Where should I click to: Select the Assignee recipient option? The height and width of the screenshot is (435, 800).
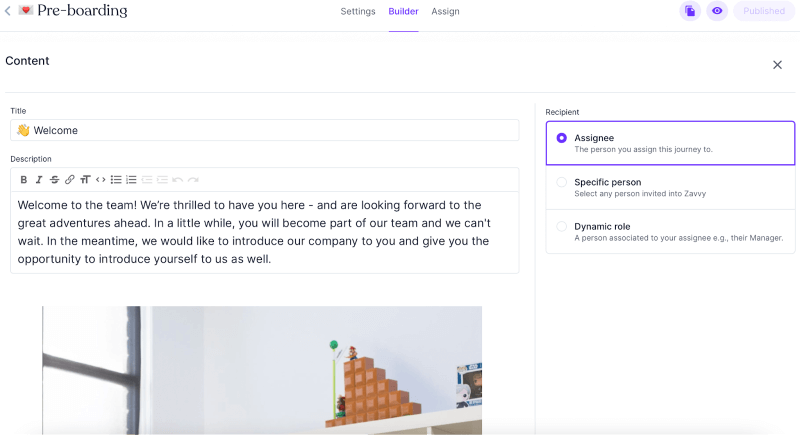tap(561, 138)
